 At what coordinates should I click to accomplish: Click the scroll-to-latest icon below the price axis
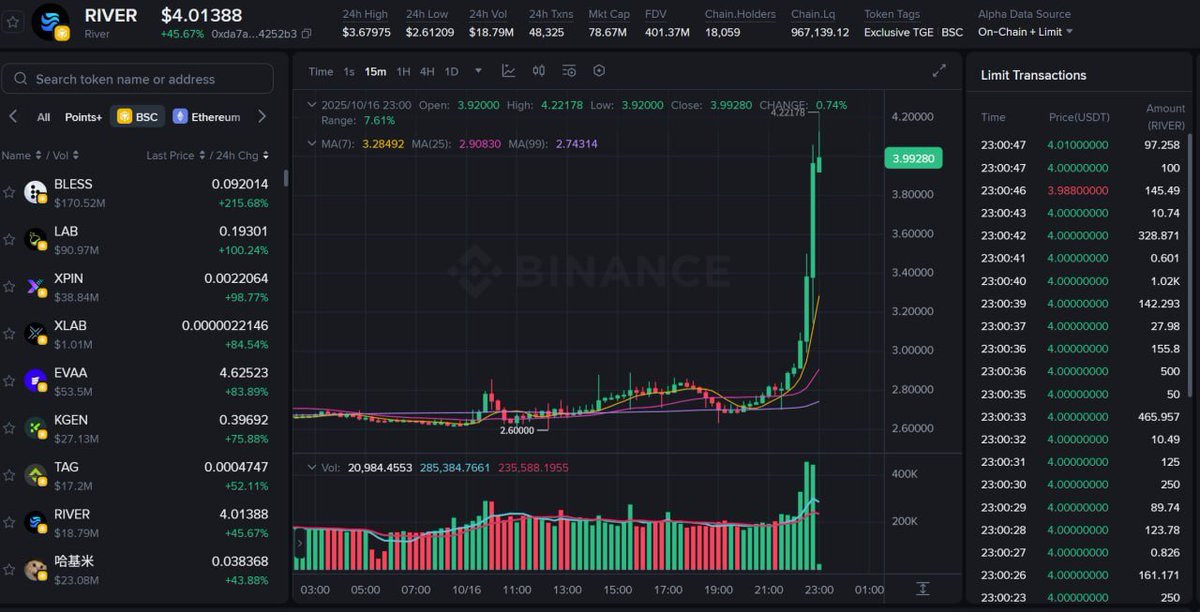(922, 589)
